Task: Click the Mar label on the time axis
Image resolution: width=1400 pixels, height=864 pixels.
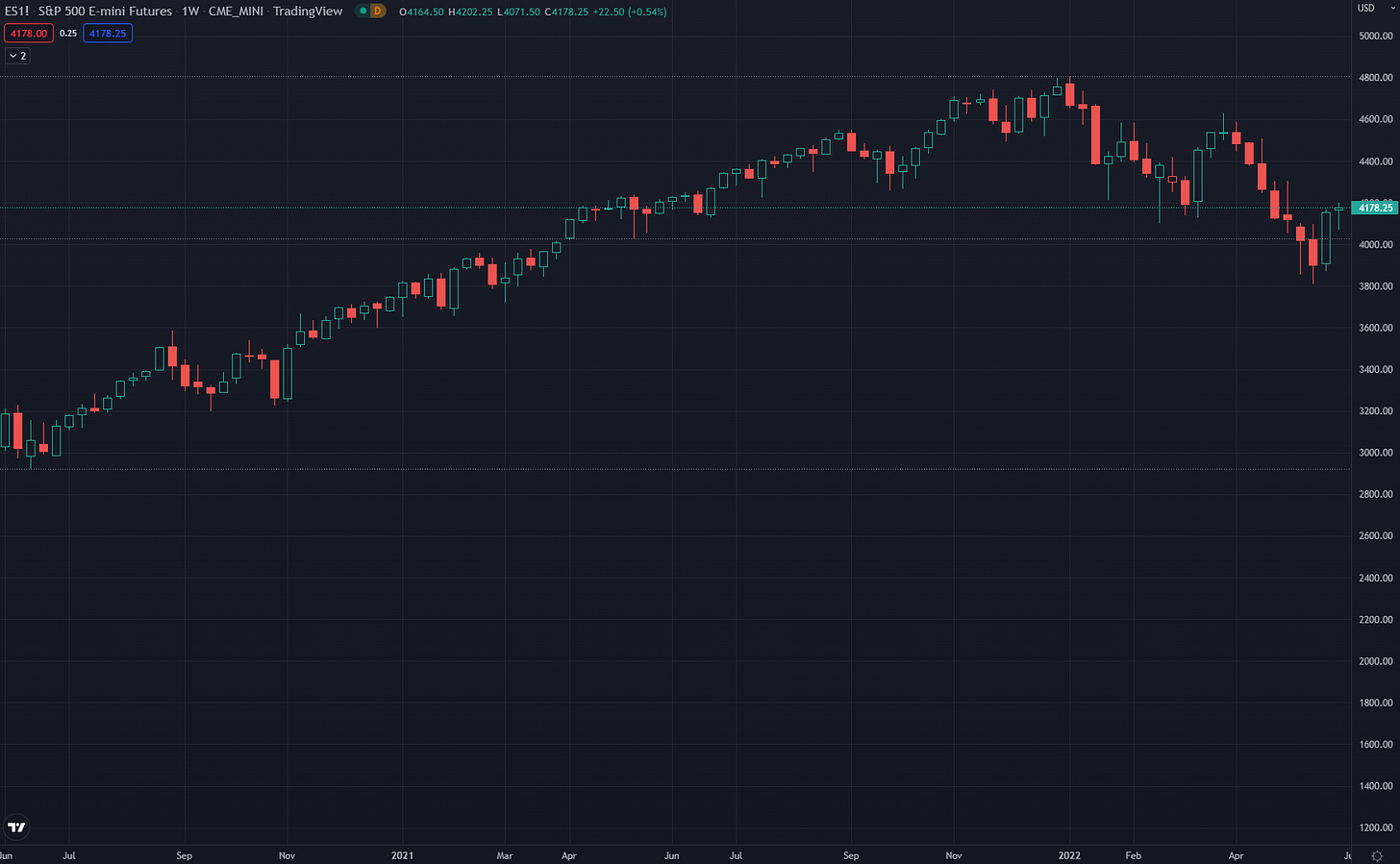Action: [x=505, y=855]
